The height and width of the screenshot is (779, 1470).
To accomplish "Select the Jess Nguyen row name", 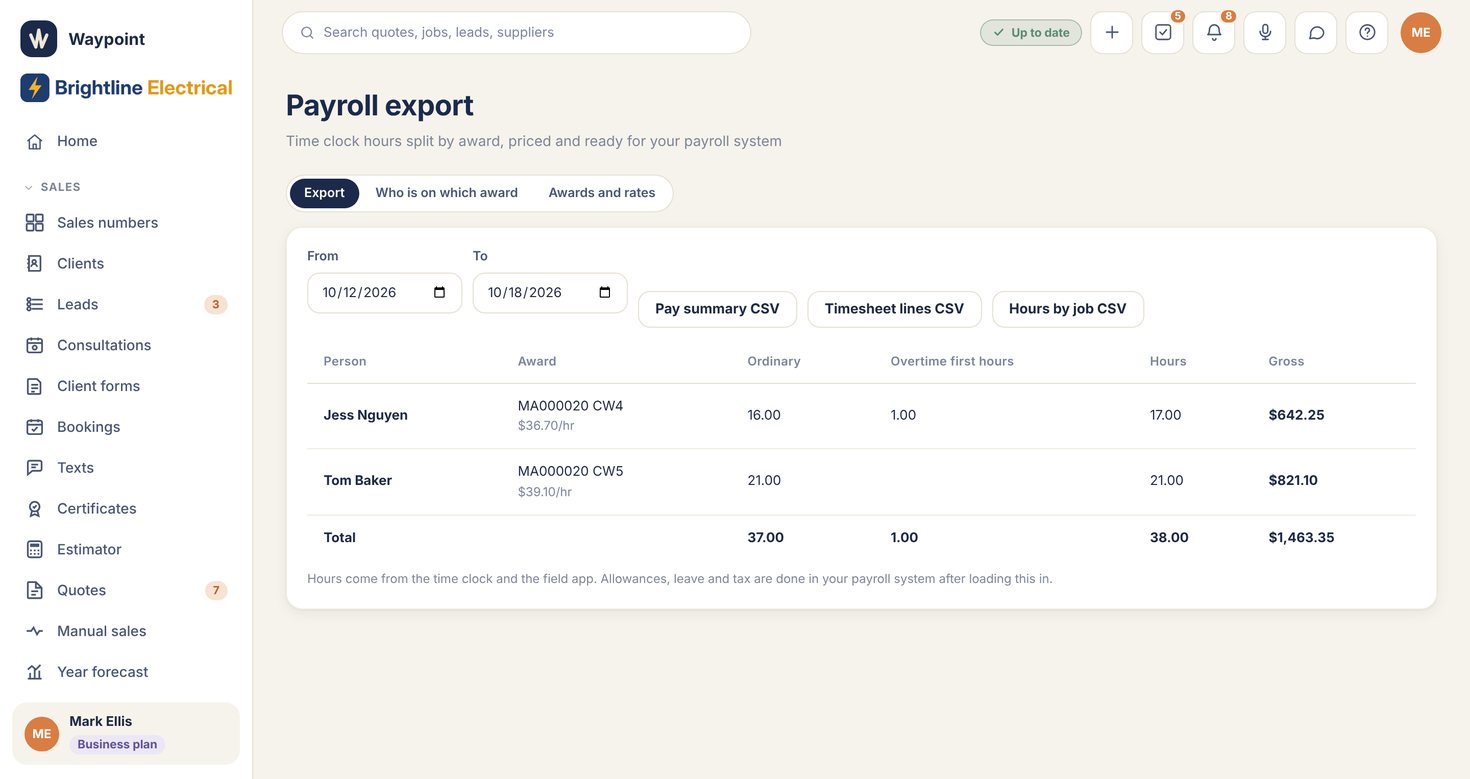I will pos(366,415).
